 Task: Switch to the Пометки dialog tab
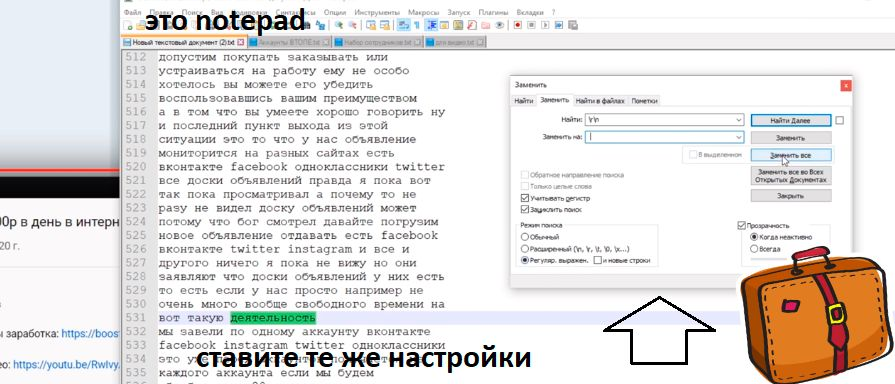644,100
